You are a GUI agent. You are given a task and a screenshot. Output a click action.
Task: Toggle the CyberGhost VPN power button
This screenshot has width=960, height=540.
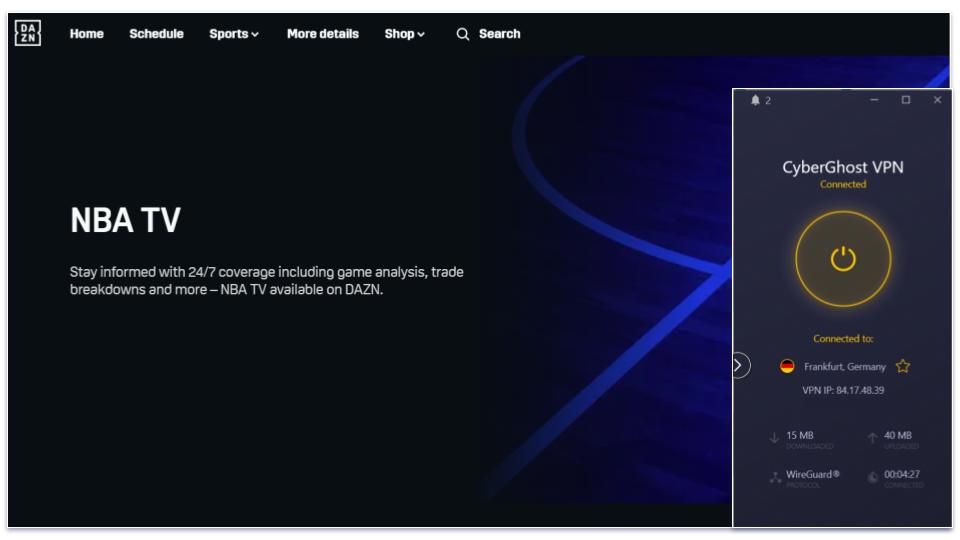pyautogui.click(x=843, y=259)
